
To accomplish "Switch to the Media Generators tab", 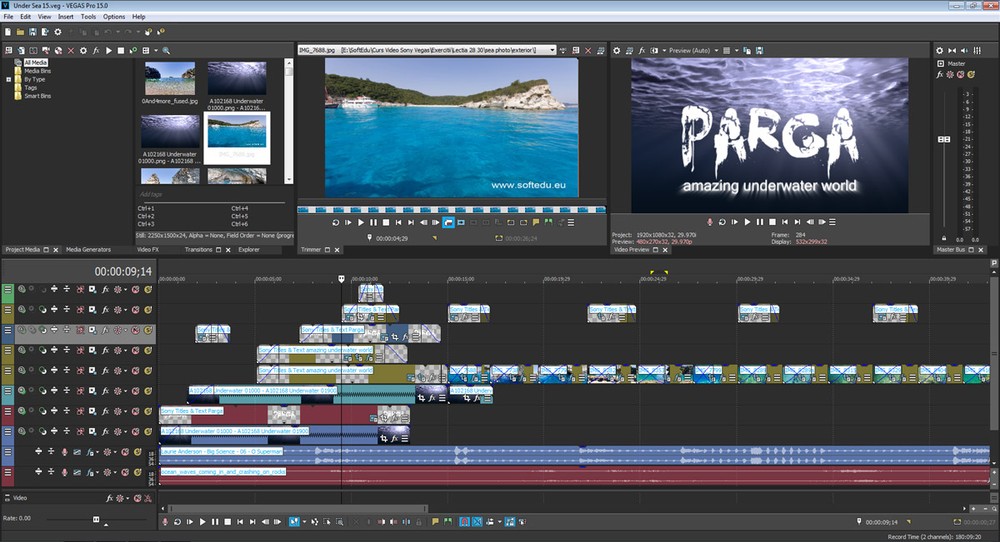I will 88,250.
